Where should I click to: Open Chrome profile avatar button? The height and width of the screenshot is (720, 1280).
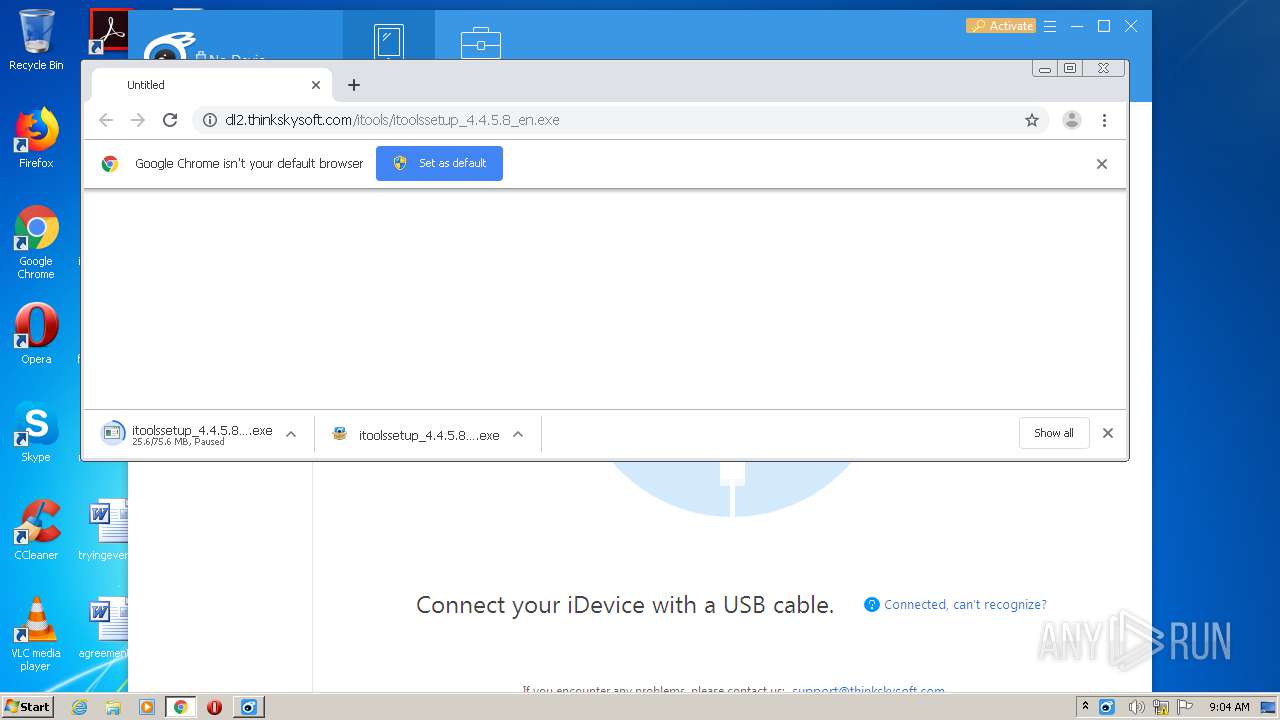click(1072, 120)
